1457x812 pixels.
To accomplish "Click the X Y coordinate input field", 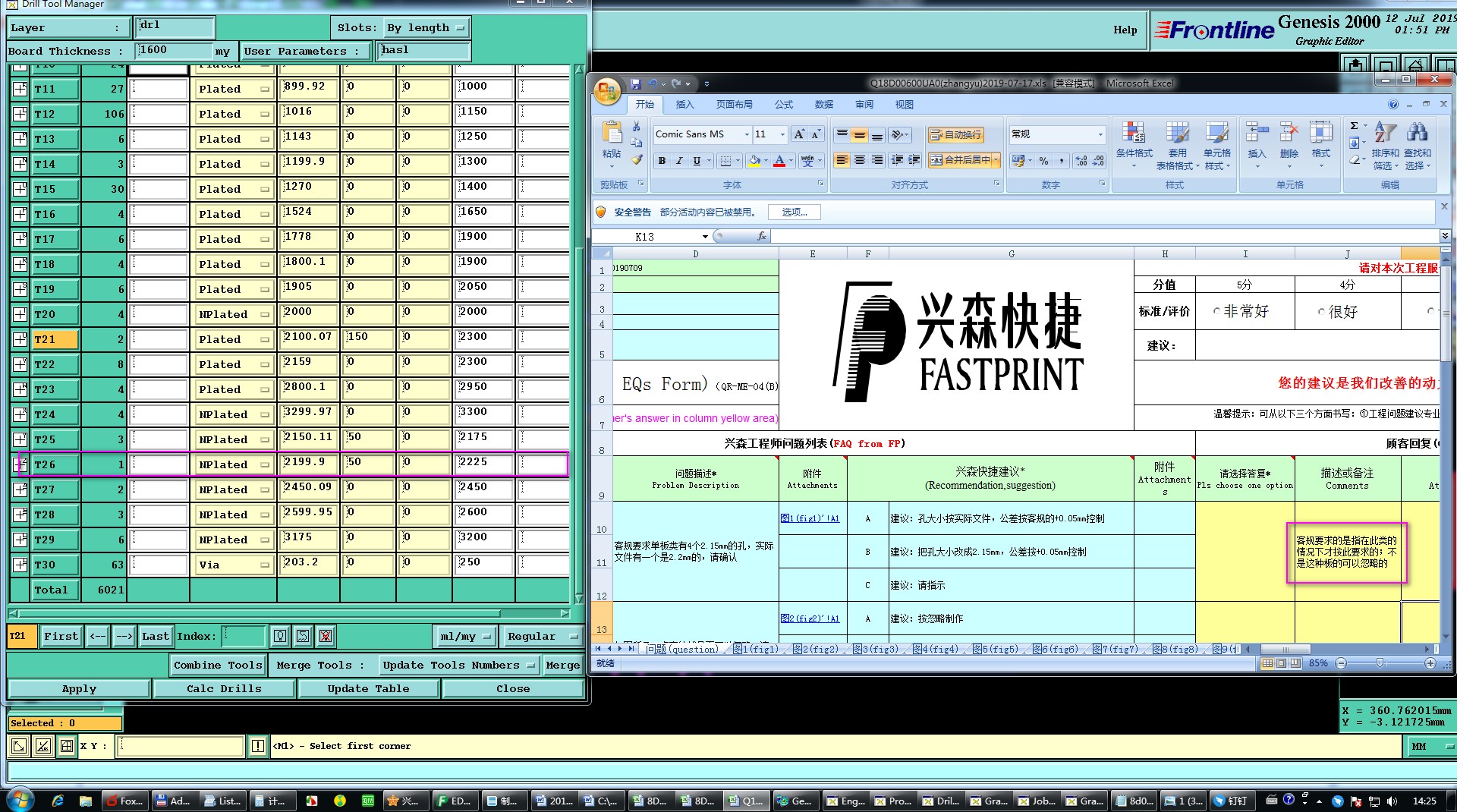I will pos(181,746).
